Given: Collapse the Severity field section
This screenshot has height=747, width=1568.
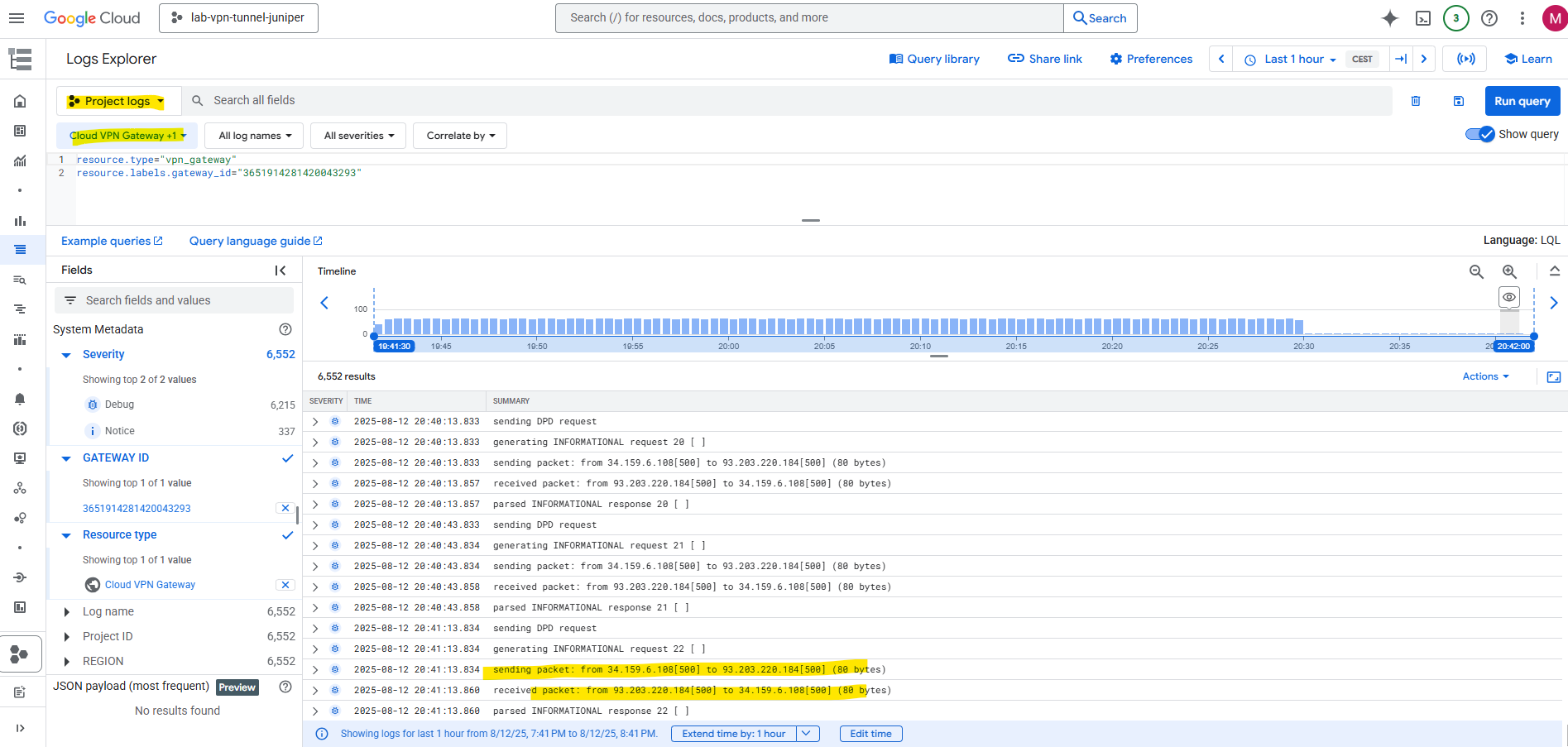Looking at the screenshot, I should tap(67, 355).
